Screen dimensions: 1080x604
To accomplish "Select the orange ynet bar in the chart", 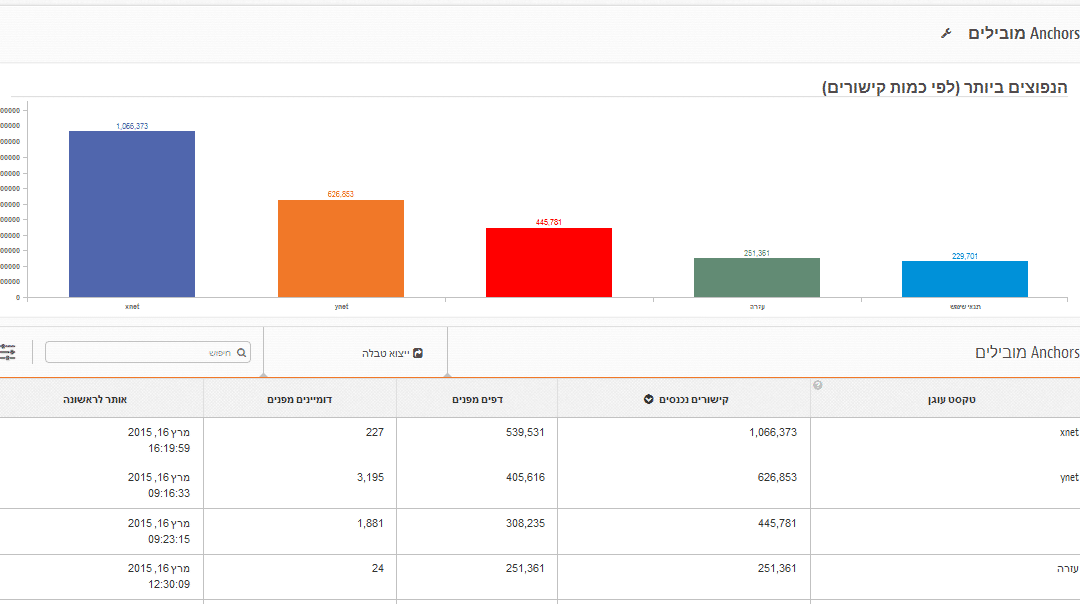I will pos(341,249).
